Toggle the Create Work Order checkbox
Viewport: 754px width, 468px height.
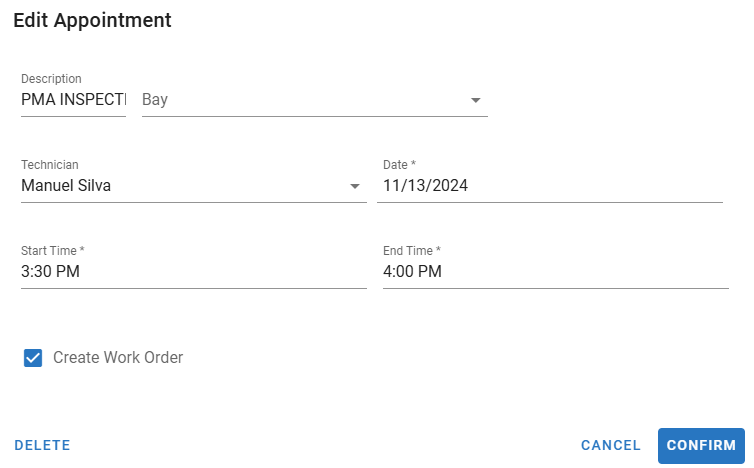(x=33, y=358)
